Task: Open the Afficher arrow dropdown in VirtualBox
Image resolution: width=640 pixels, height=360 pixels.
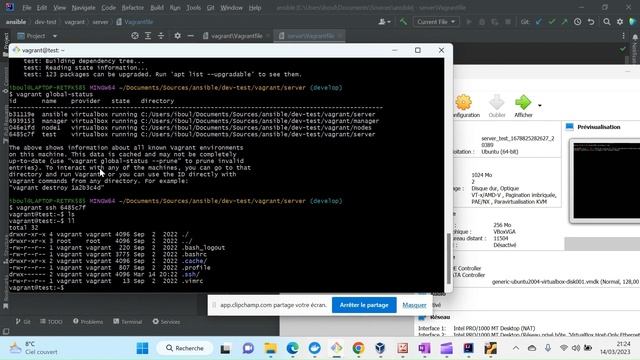Action: (540, 105)
